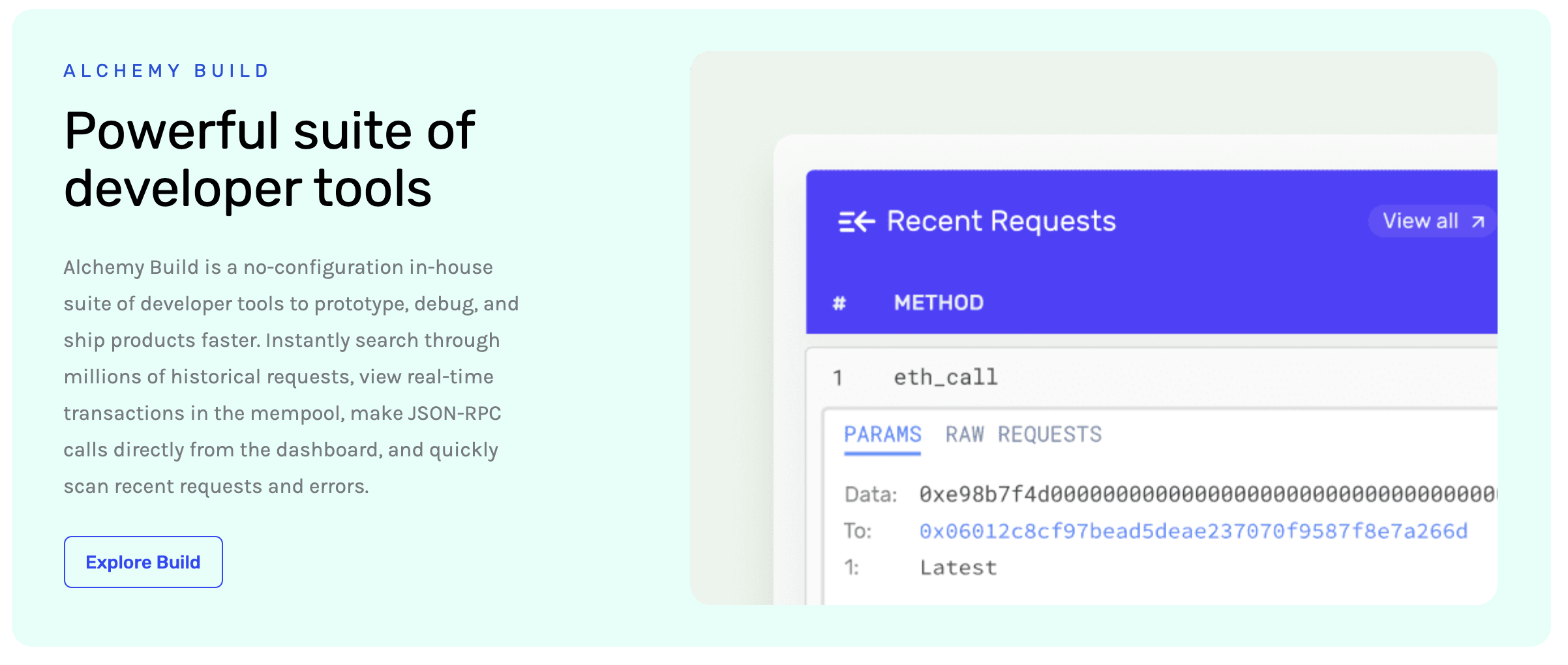Open the View all requests button

(1431, 222)
